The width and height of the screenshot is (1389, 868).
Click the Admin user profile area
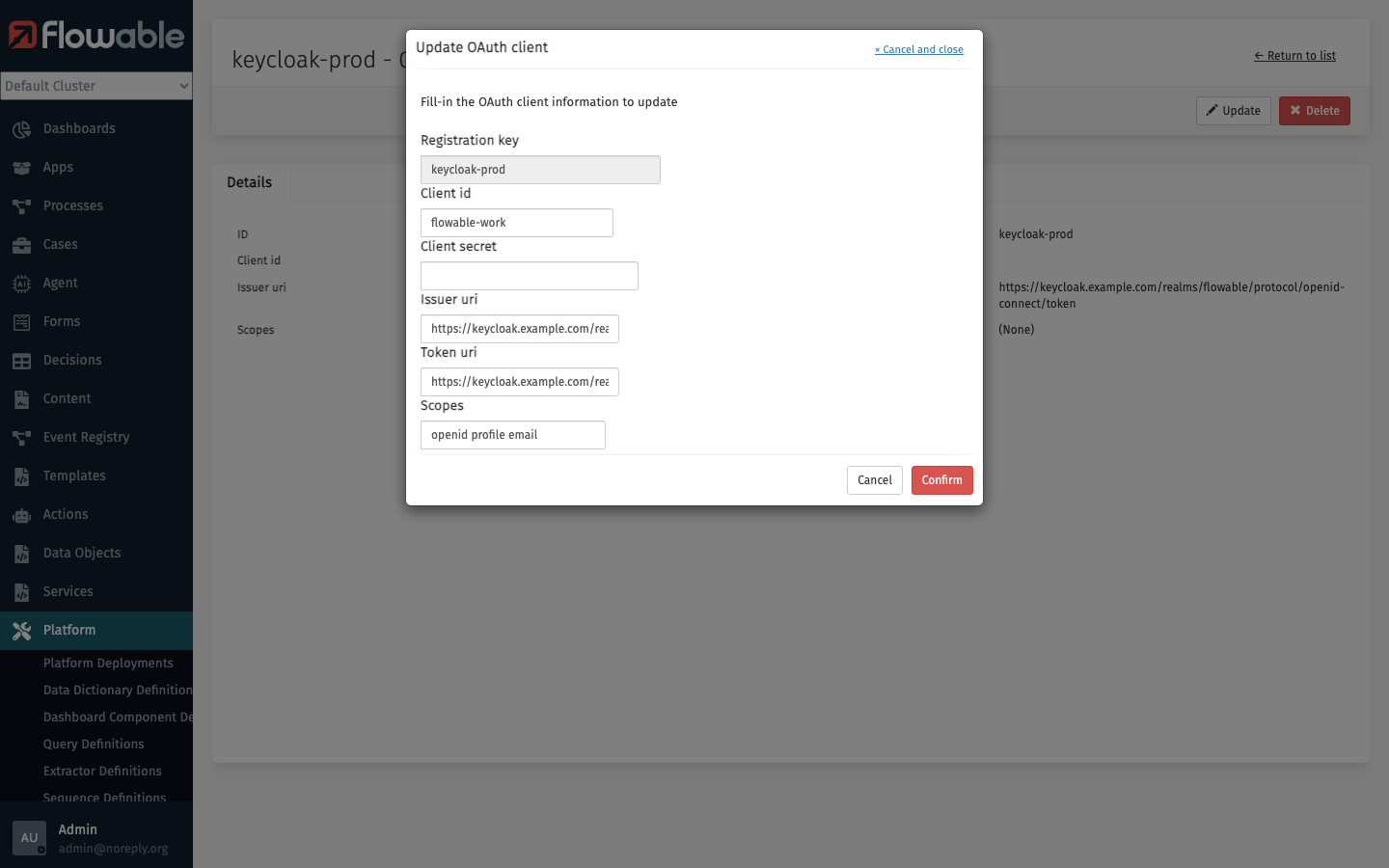pyautogui.click(x=96, y=837)
